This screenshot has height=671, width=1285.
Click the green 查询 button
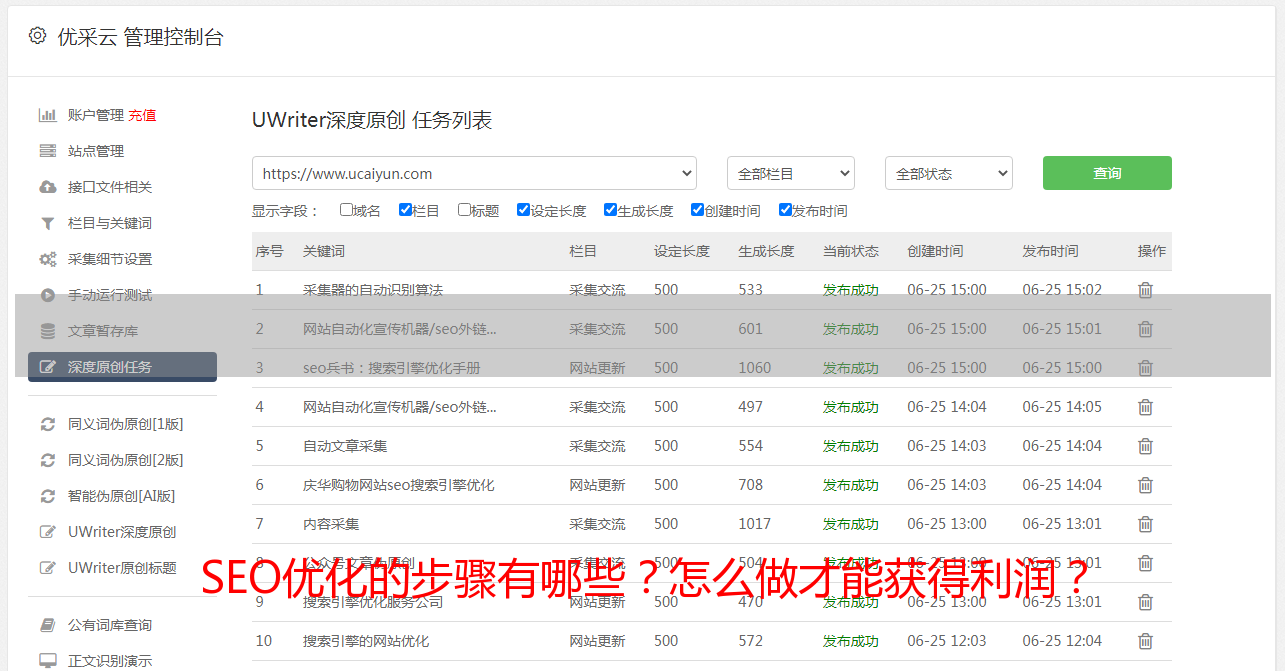coord(1107,173)
